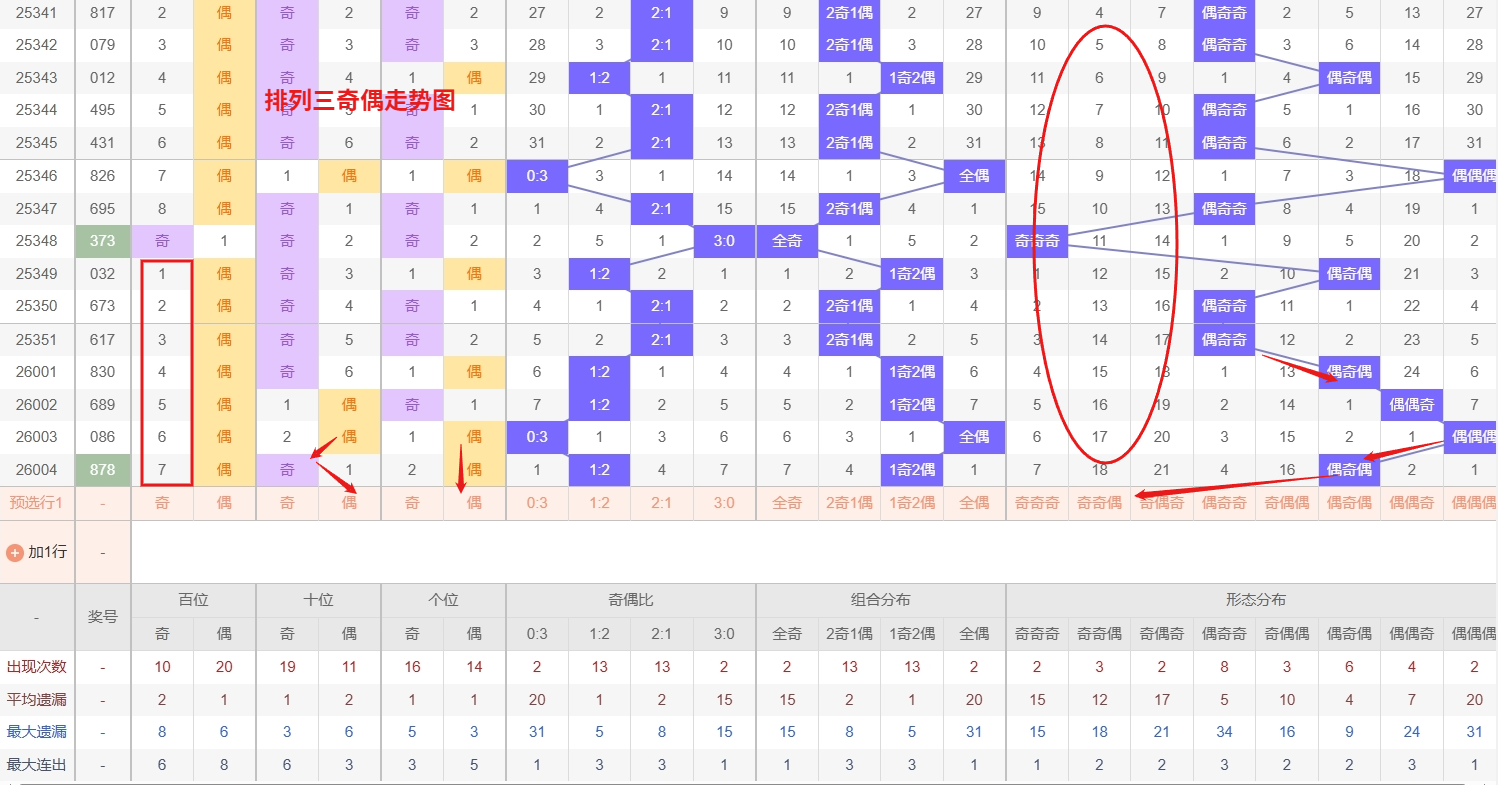Click the 形态分布 column group header
The image size is (1498, 785).
[1255, 600]
